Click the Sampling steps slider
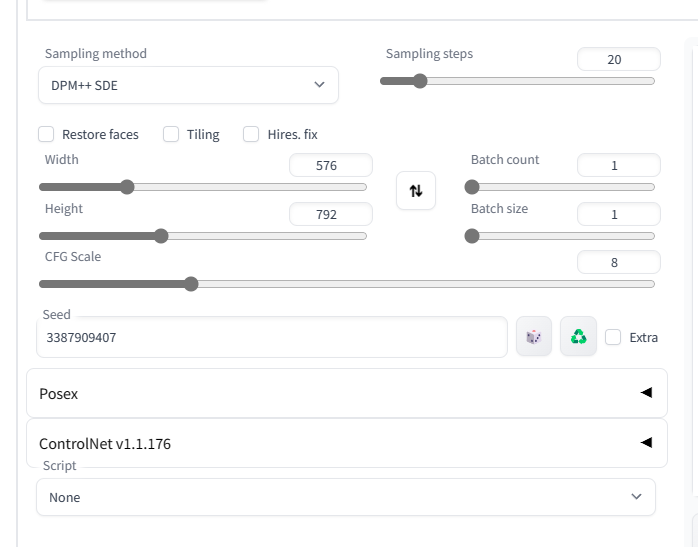 517,81
